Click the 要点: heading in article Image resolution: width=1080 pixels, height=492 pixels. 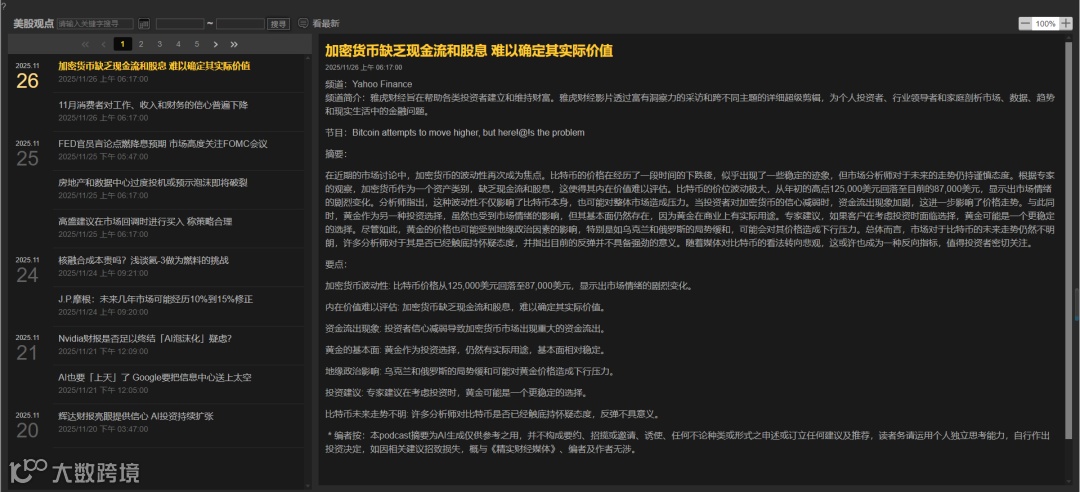point(336,265)
